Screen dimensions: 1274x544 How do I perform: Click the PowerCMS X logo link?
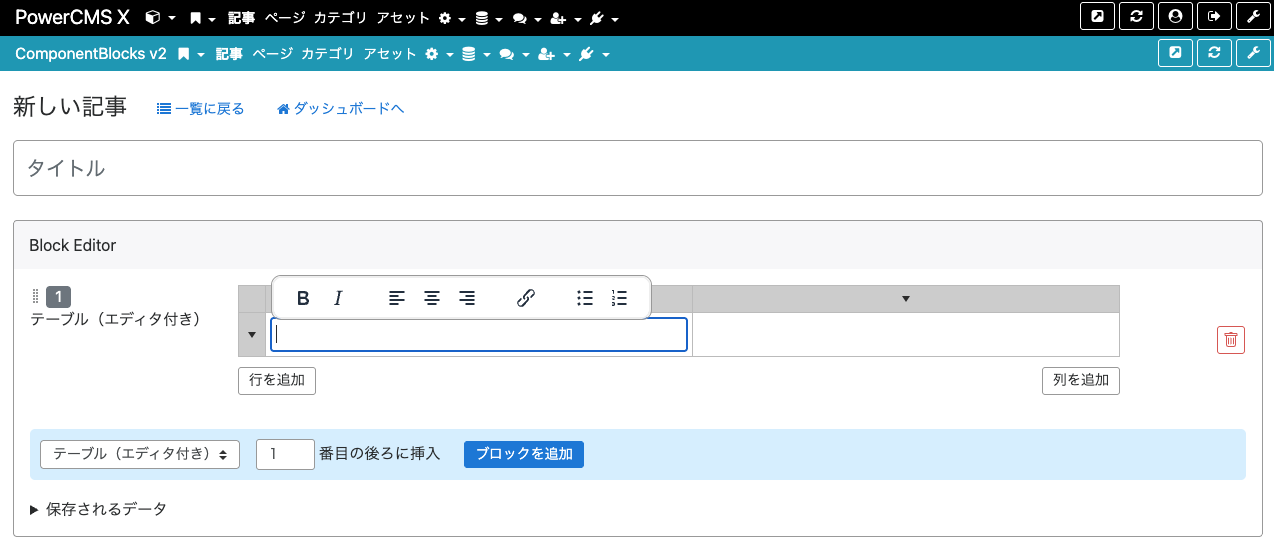[72, 17]
